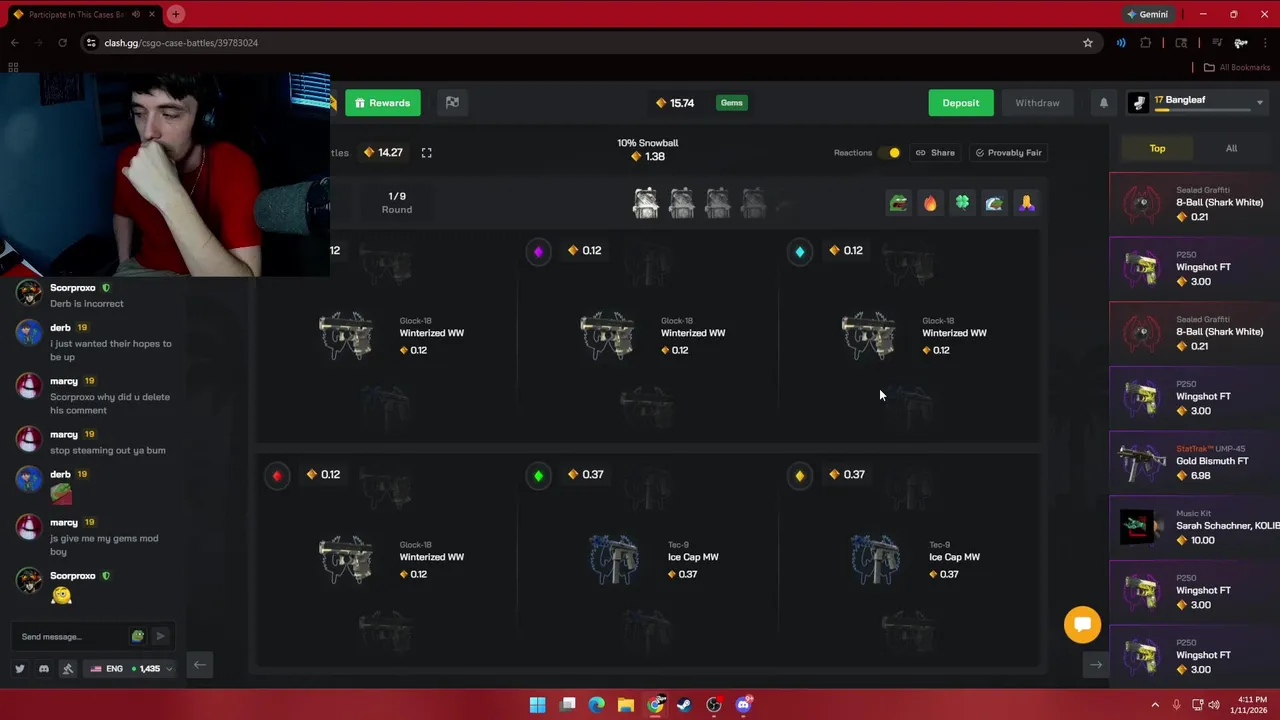Click the green player avatar diamond
The width and height of the screenshot is (1280, 720).
point(538,475)
